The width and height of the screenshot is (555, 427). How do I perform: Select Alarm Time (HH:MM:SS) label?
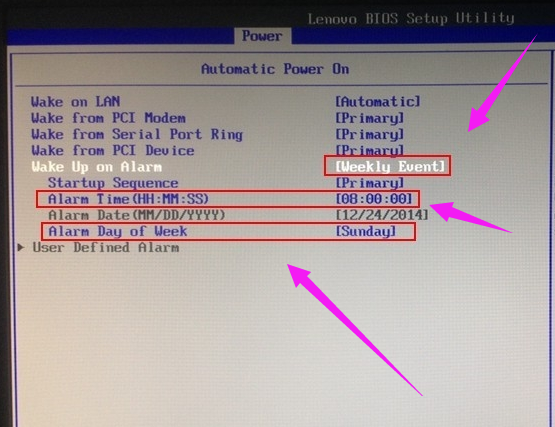[x=128, y=199]
